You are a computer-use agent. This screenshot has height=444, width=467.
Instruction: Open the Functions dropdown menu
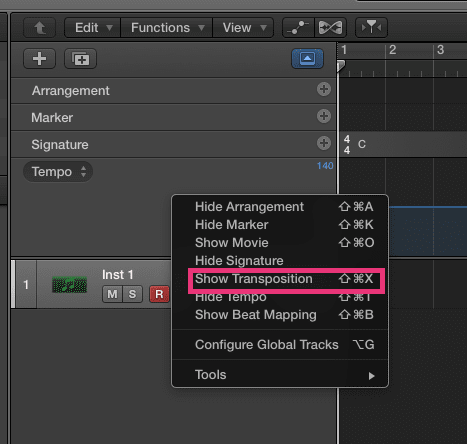click(x=166, y=28)
